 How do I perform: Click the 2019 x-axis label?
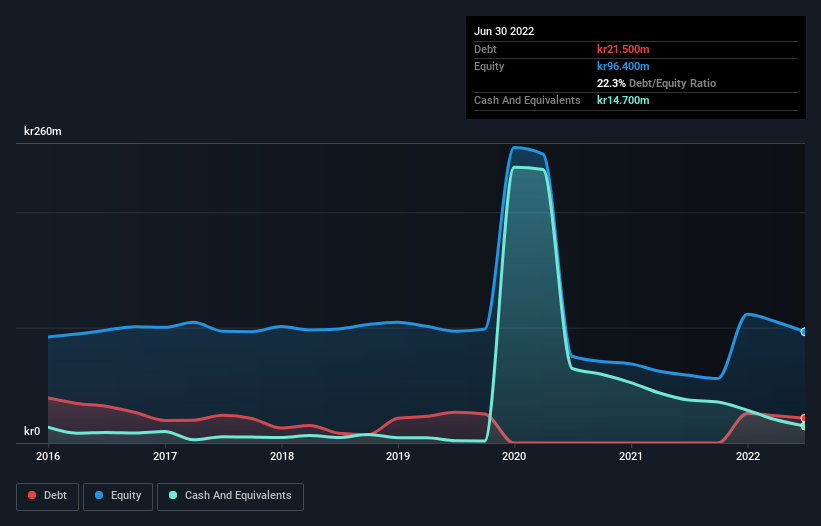[x=398, y=456]
